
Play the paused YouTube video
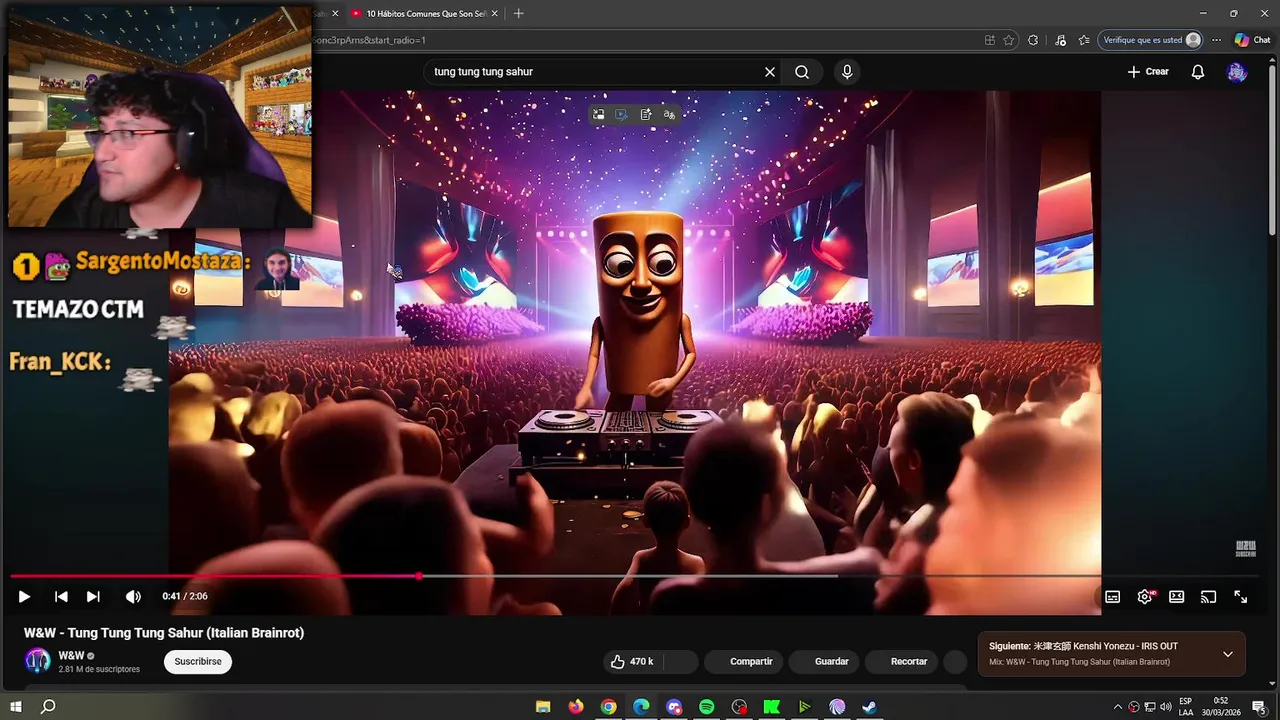click(x=24, y=597)
